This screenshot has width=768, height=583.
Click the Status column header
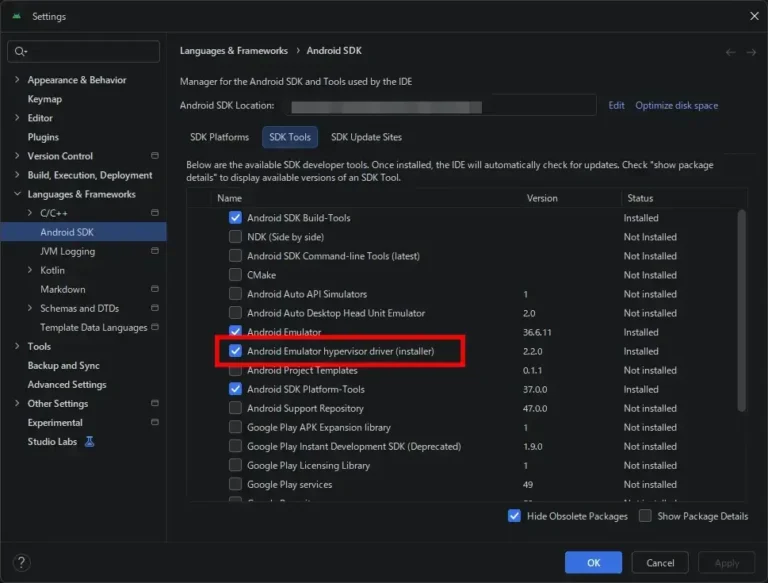640,198
